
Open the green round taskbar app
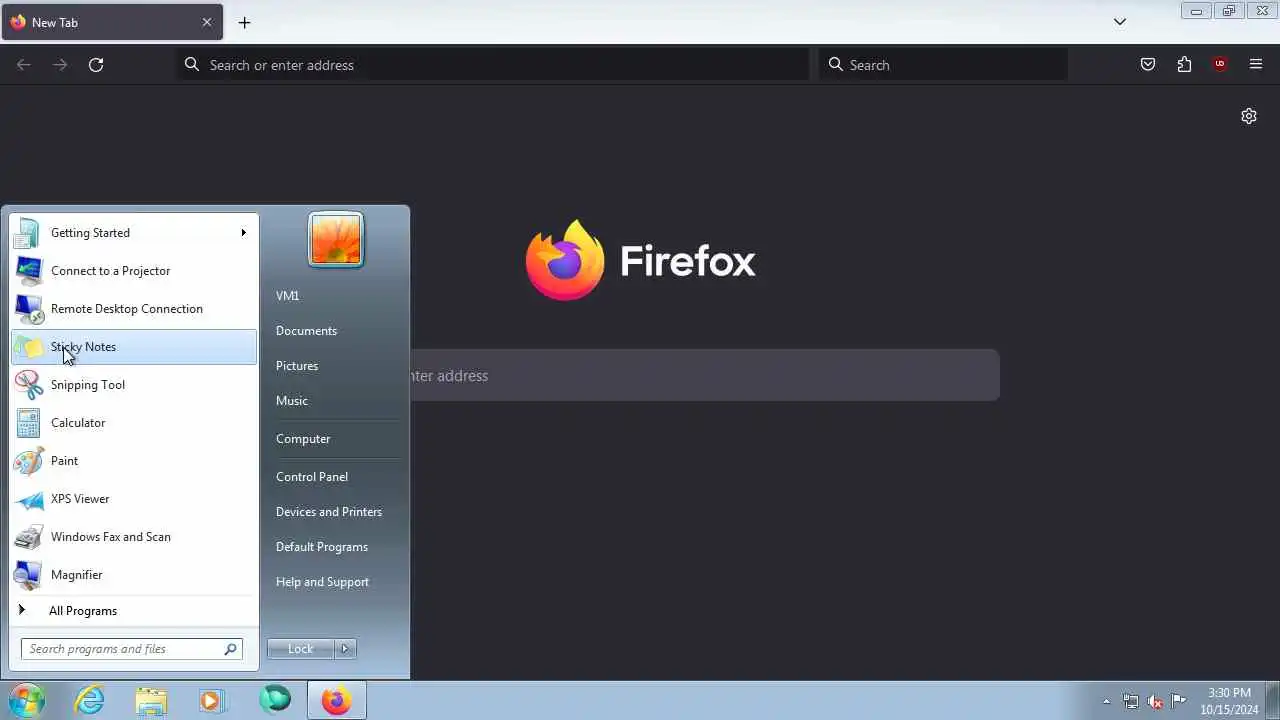(275, 701)
